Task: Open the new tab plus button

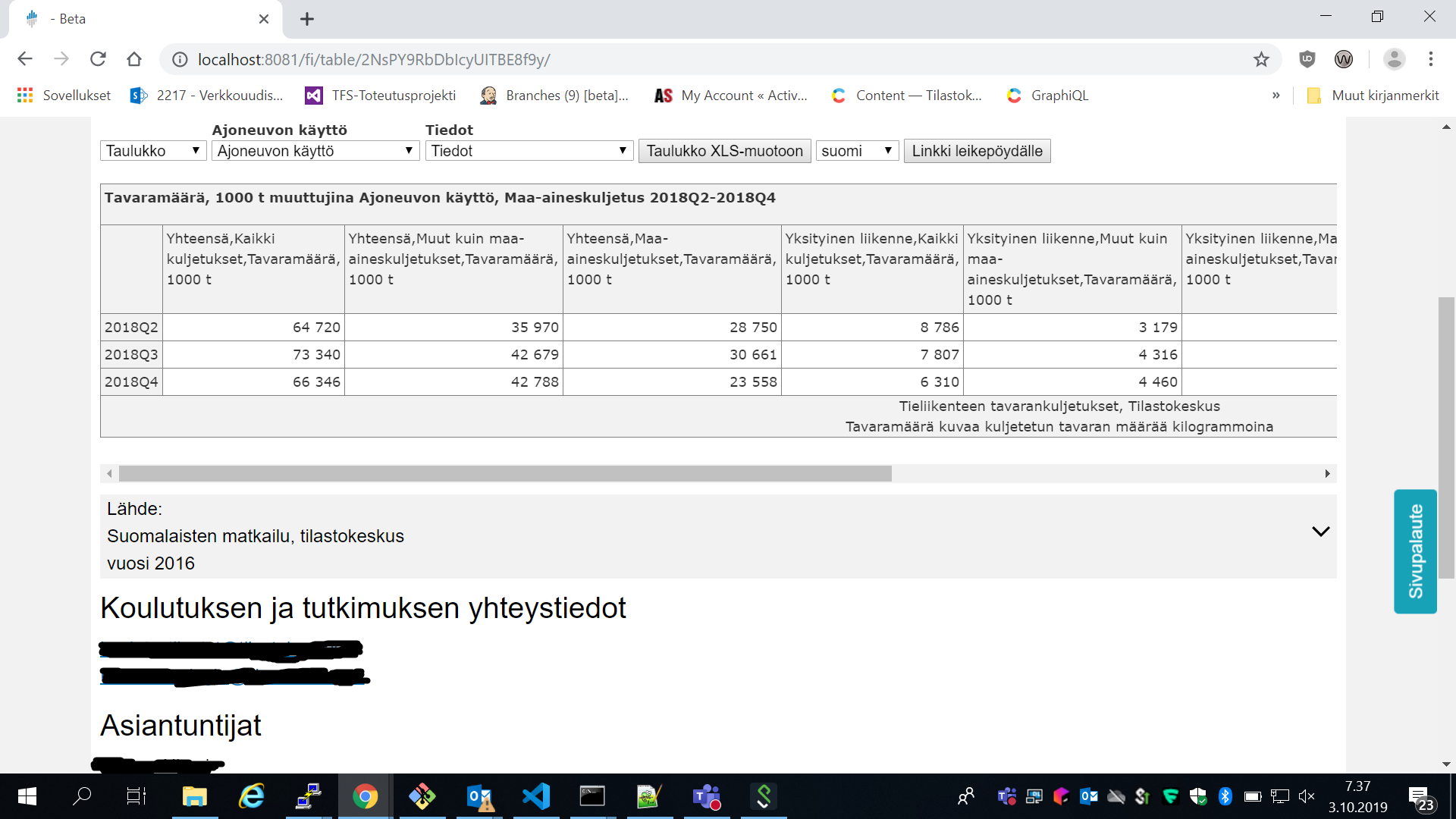Action: (x=307, y=19)
